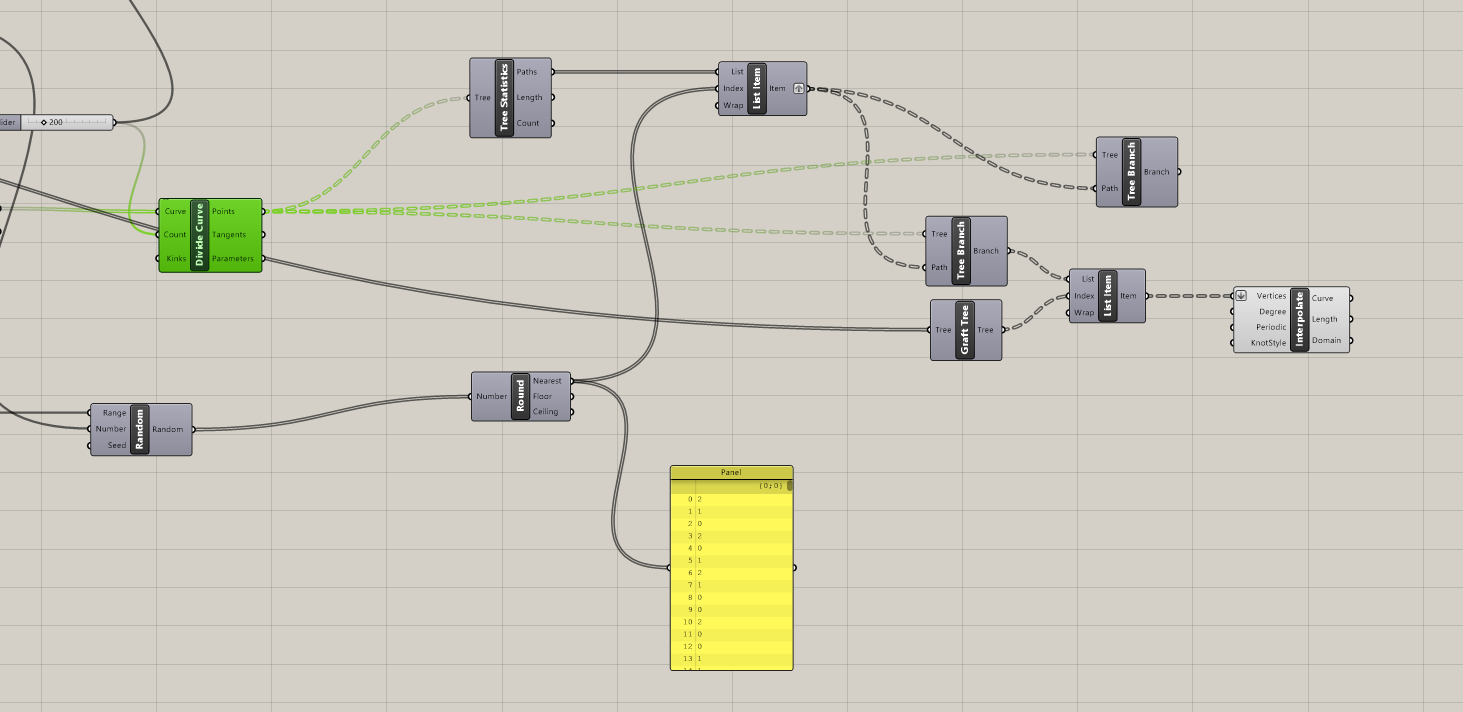Click the Number input of the Random component

click(x=111, y=429)
